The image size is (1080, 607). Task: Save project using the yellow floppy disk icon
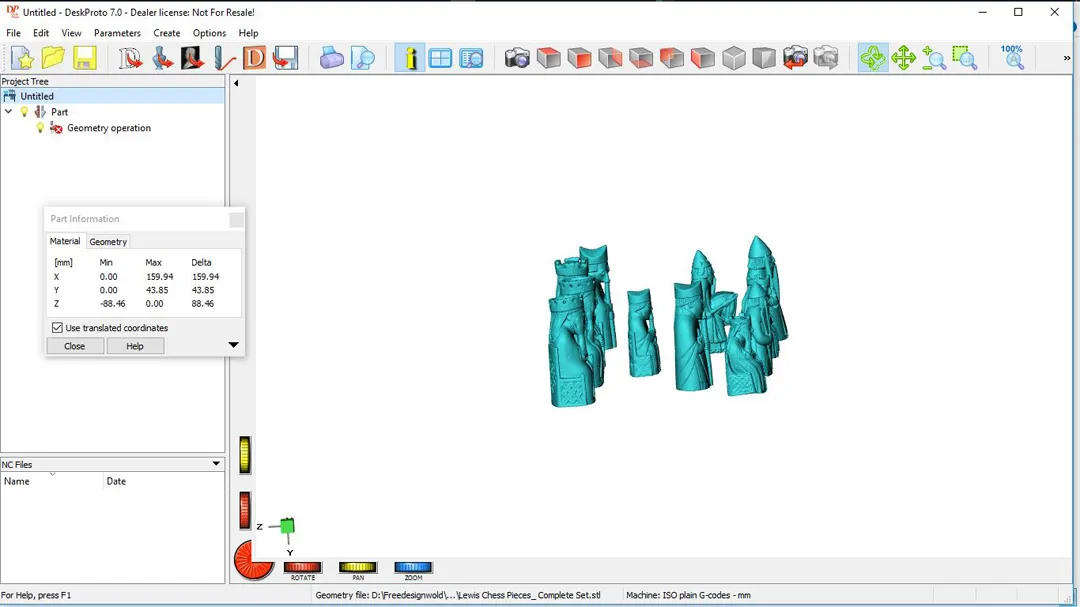pos(84,58)
